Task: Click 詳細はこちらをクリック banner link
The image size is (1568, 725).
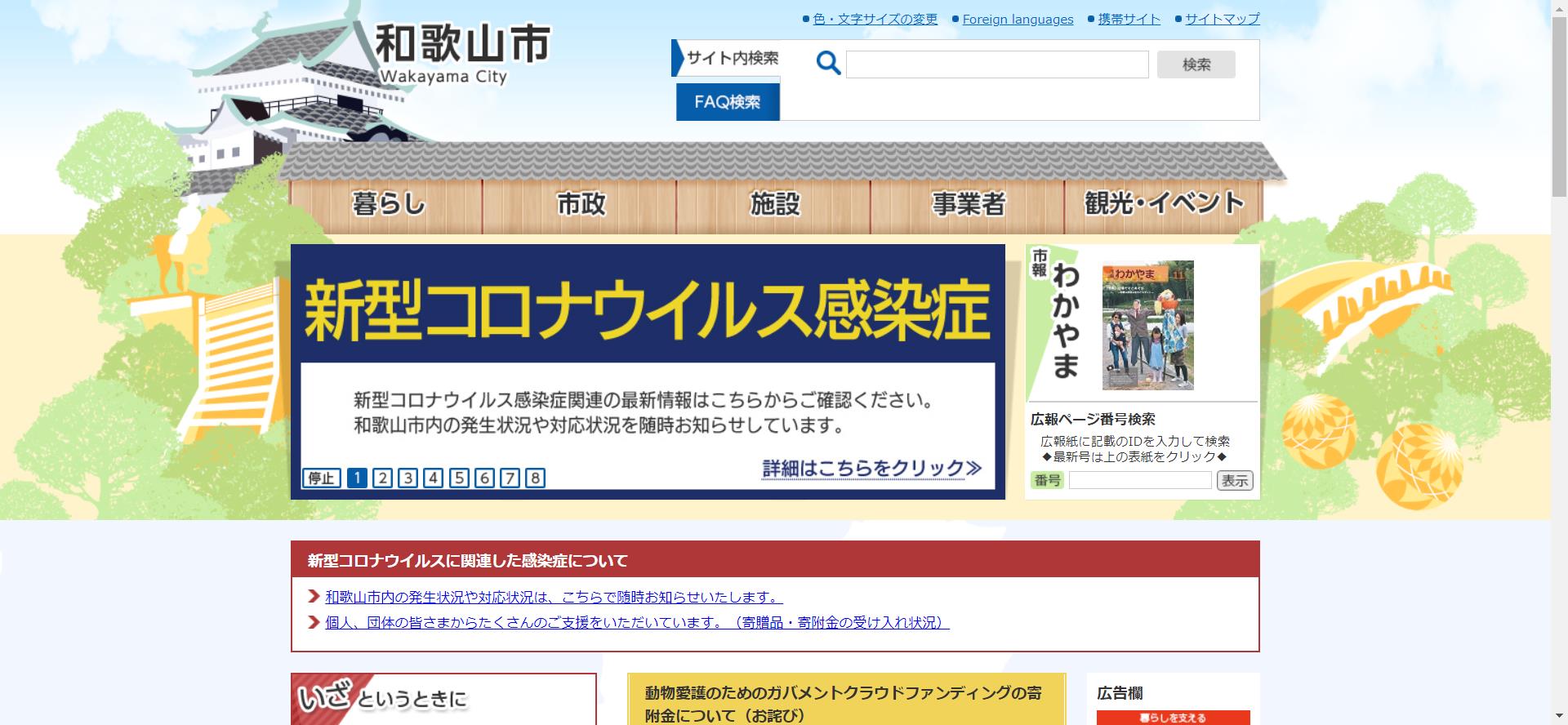Action: (871, 468)
